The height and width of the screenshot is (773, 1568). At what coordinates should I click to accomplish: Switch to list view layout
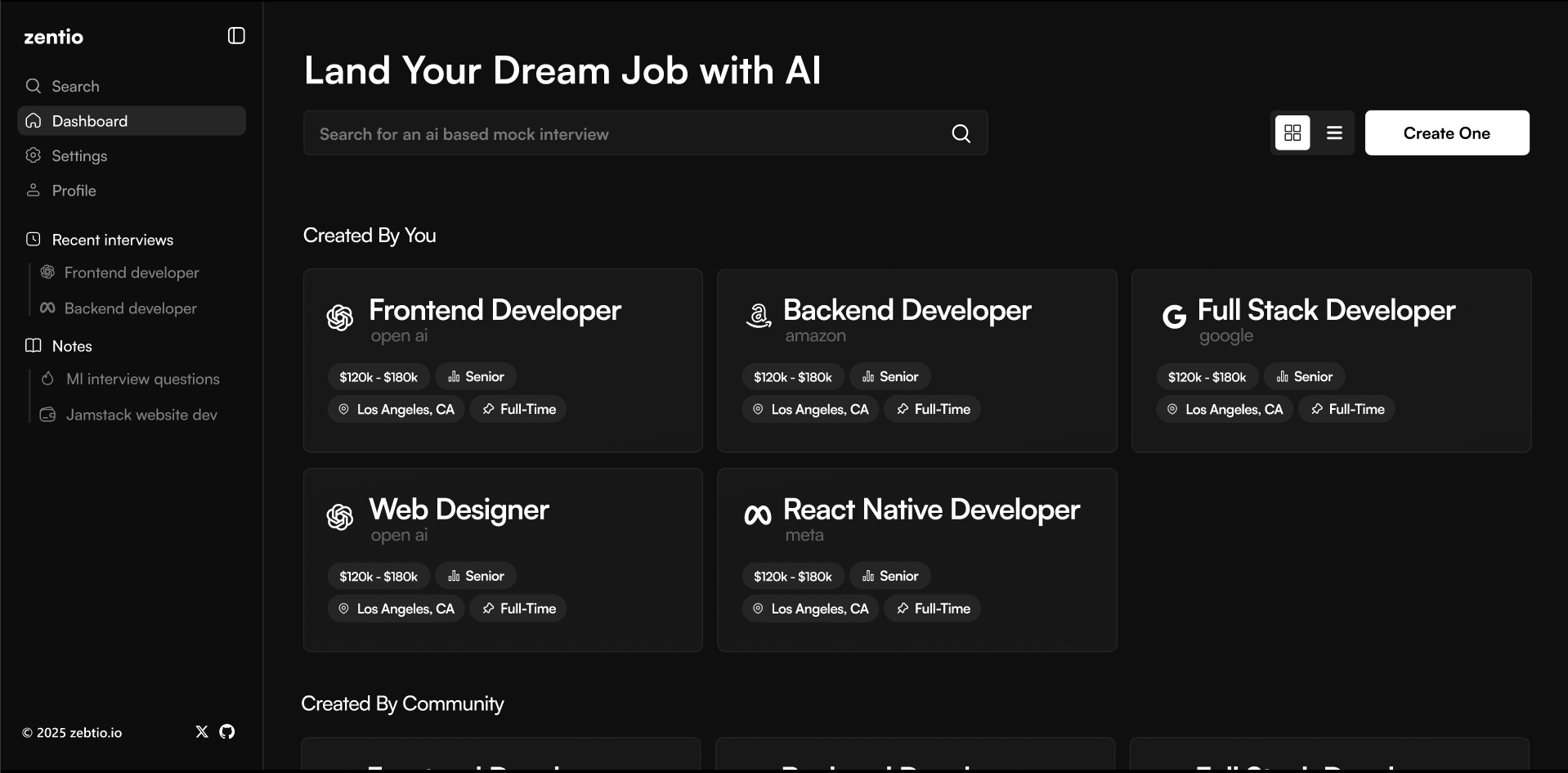[x=1334, y=133]
